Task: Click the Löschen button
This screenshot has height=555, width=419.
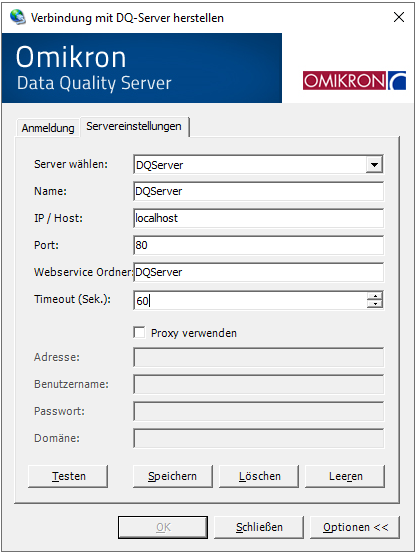Action: click(259, 476)
